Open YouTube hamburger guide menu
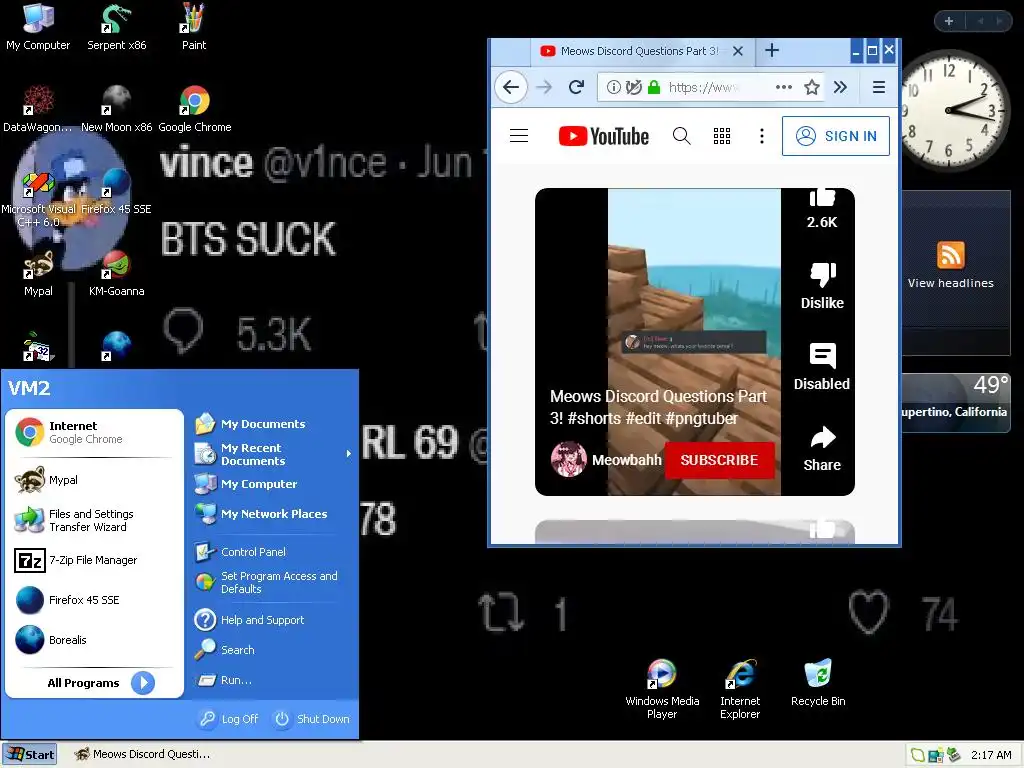This screenshot has width=1024, height=768. pos(519,136)
